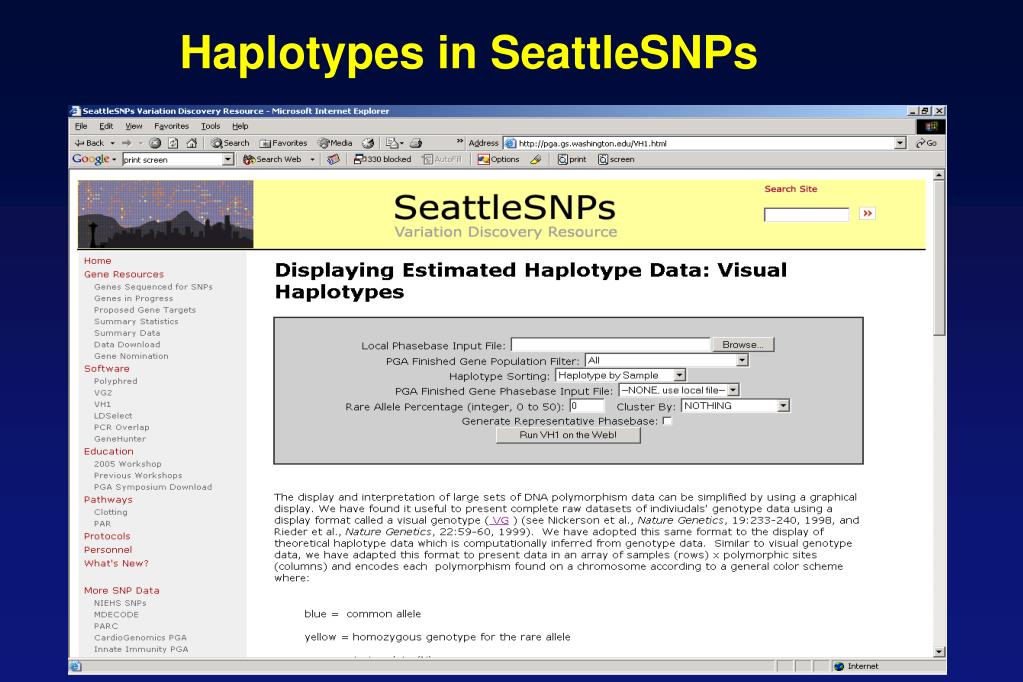Open the Cluster By dropdown
This screenshot has height=682, width=1023.
(783, 406)
